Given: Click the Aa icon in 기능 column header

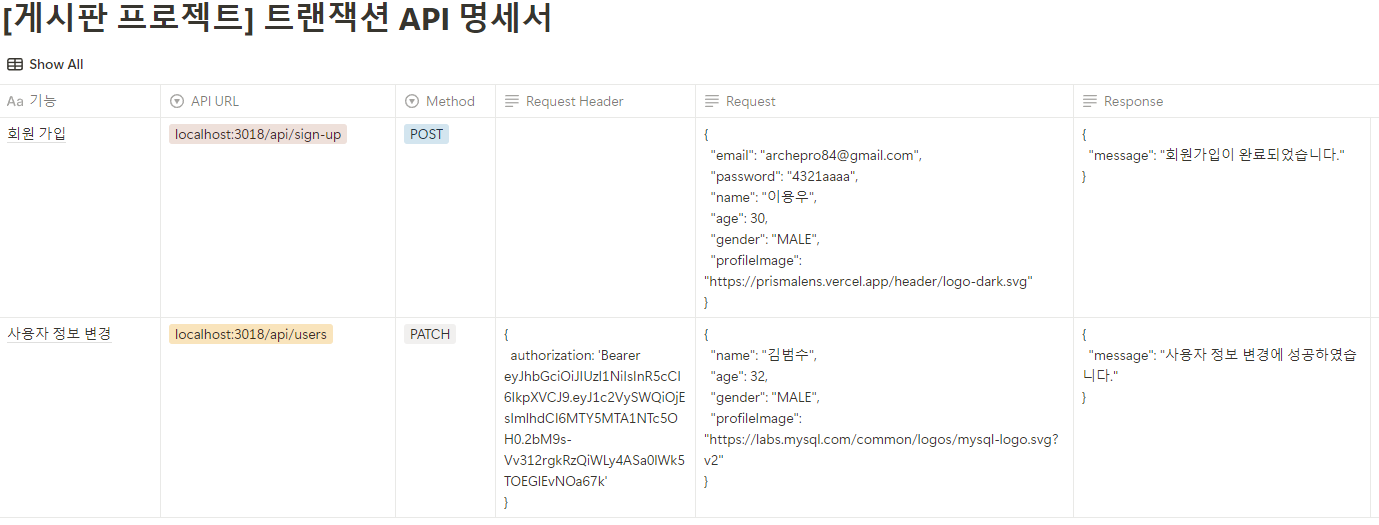Looking at the screenshot, I should (x=15, y=101).
